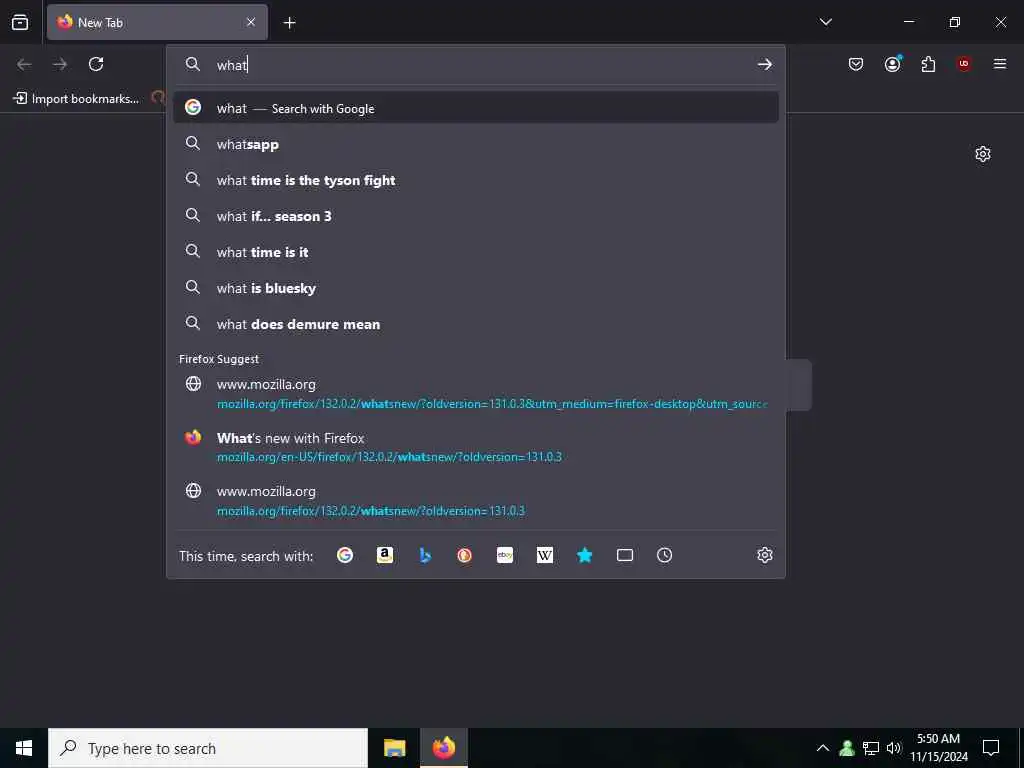Image resolution: width=1024 pixels, height=768 pixels.
Task: Open the Save to Pocket icon
Action: (856, 64)
